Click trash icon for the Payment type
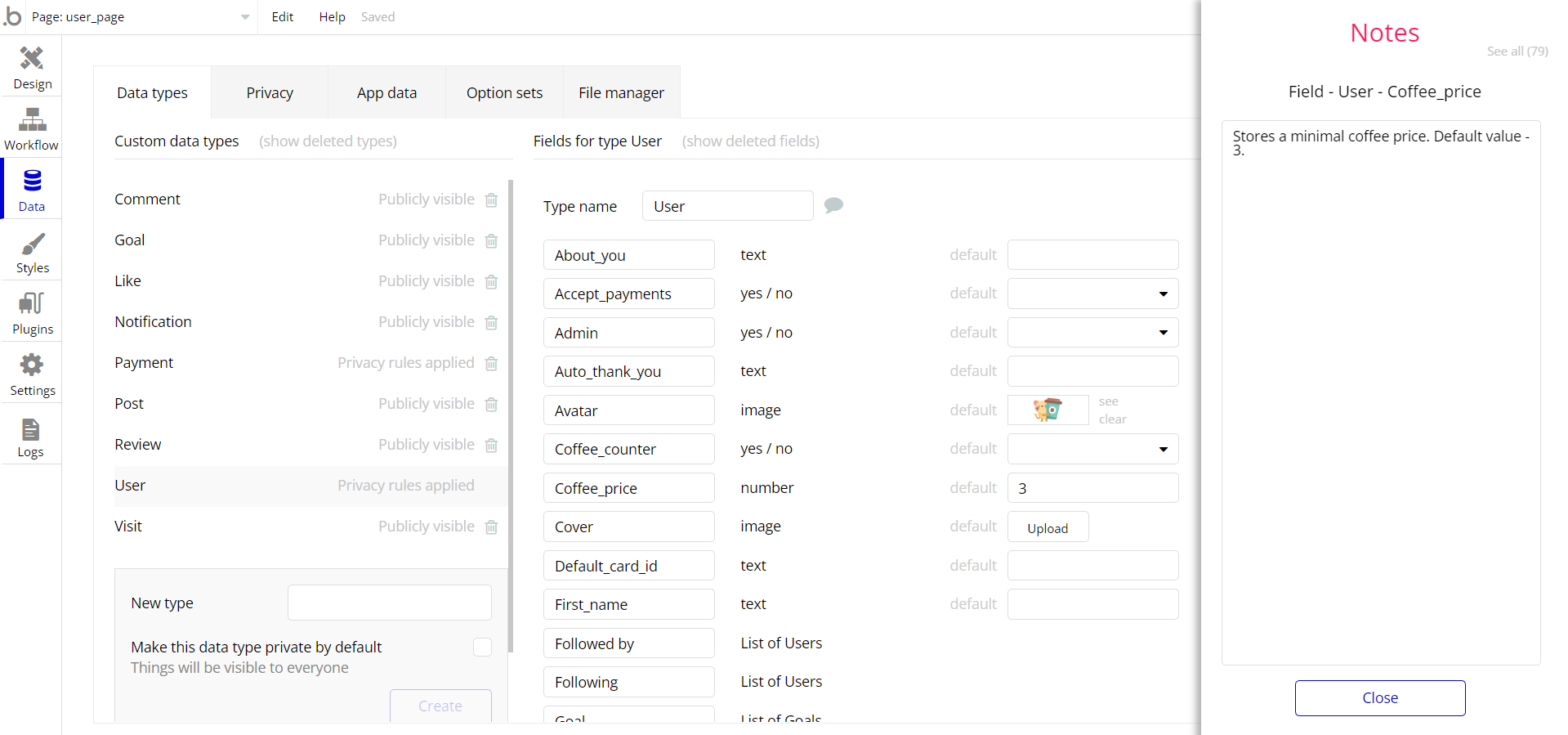 point(491,363)
